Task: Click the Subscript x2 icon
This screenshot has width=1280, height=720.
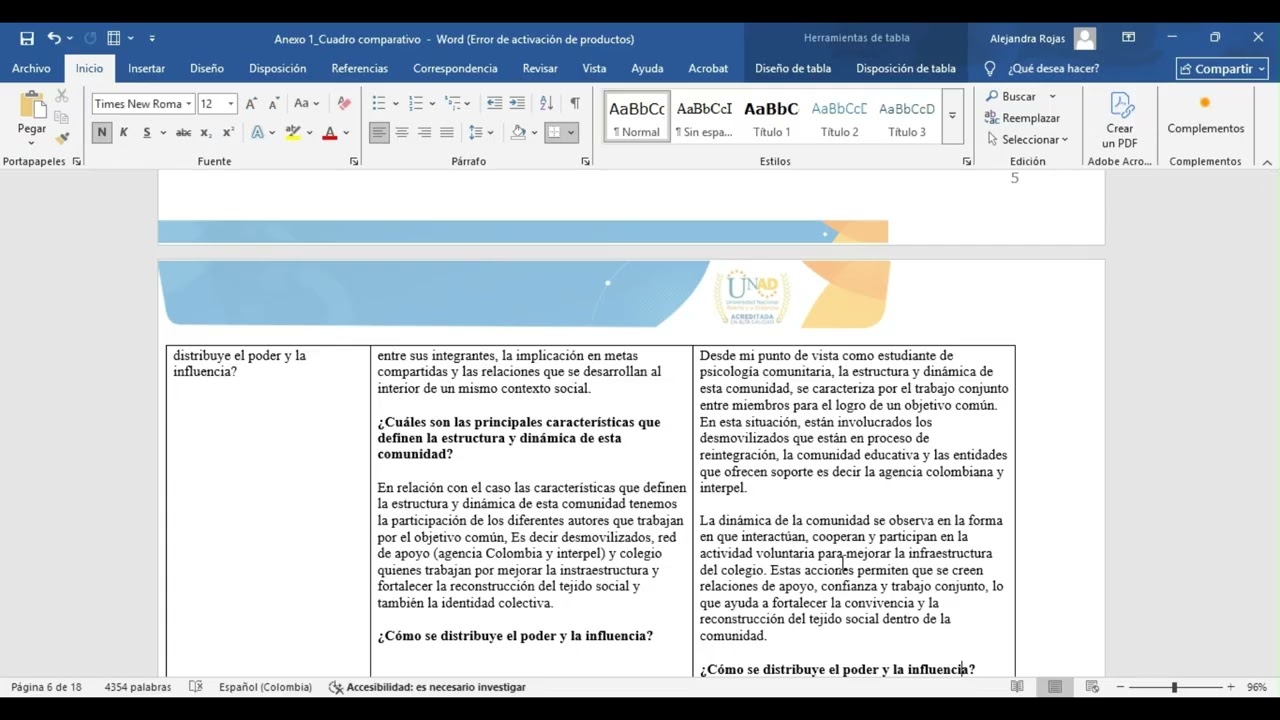Action: [x=206, y=132]
